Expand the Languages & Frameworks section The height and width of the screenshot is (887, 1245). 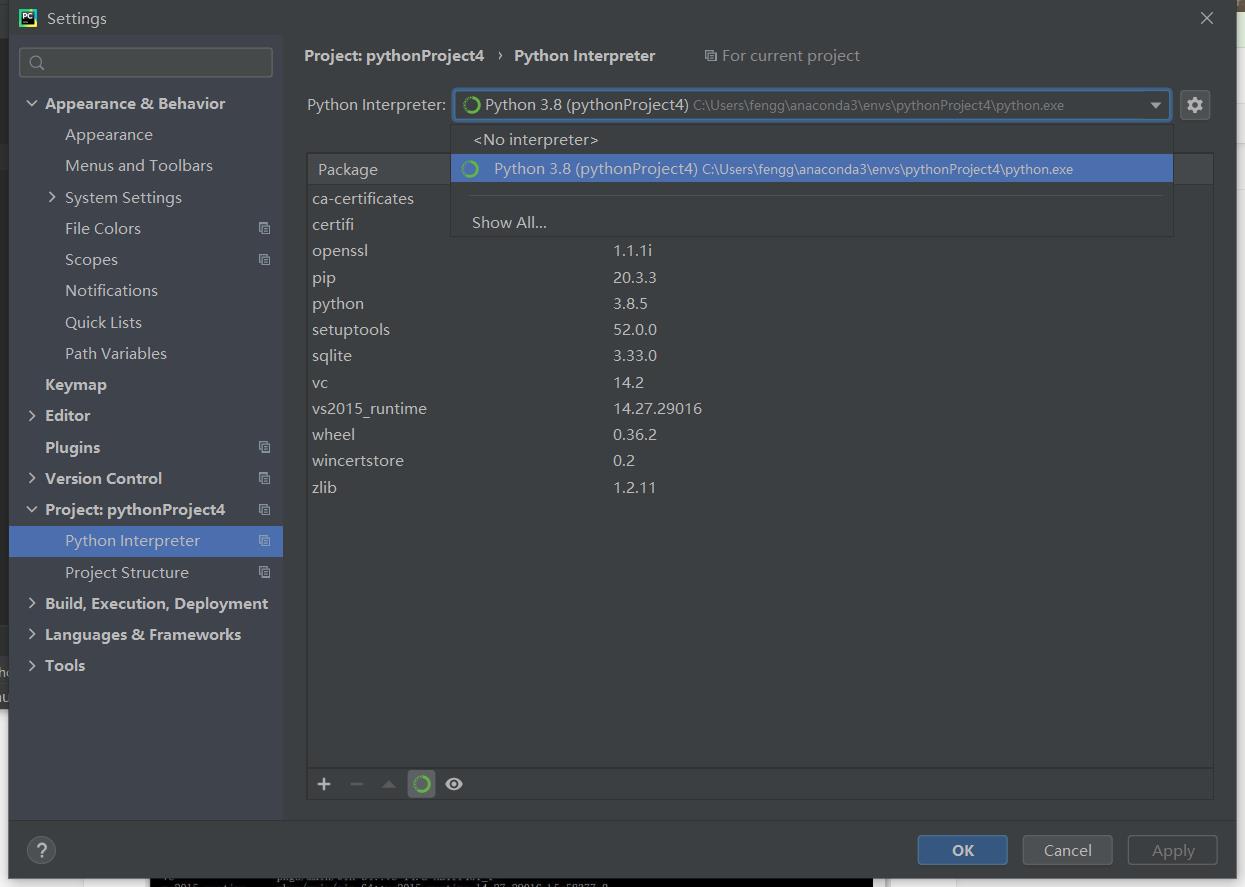point(32,634)
